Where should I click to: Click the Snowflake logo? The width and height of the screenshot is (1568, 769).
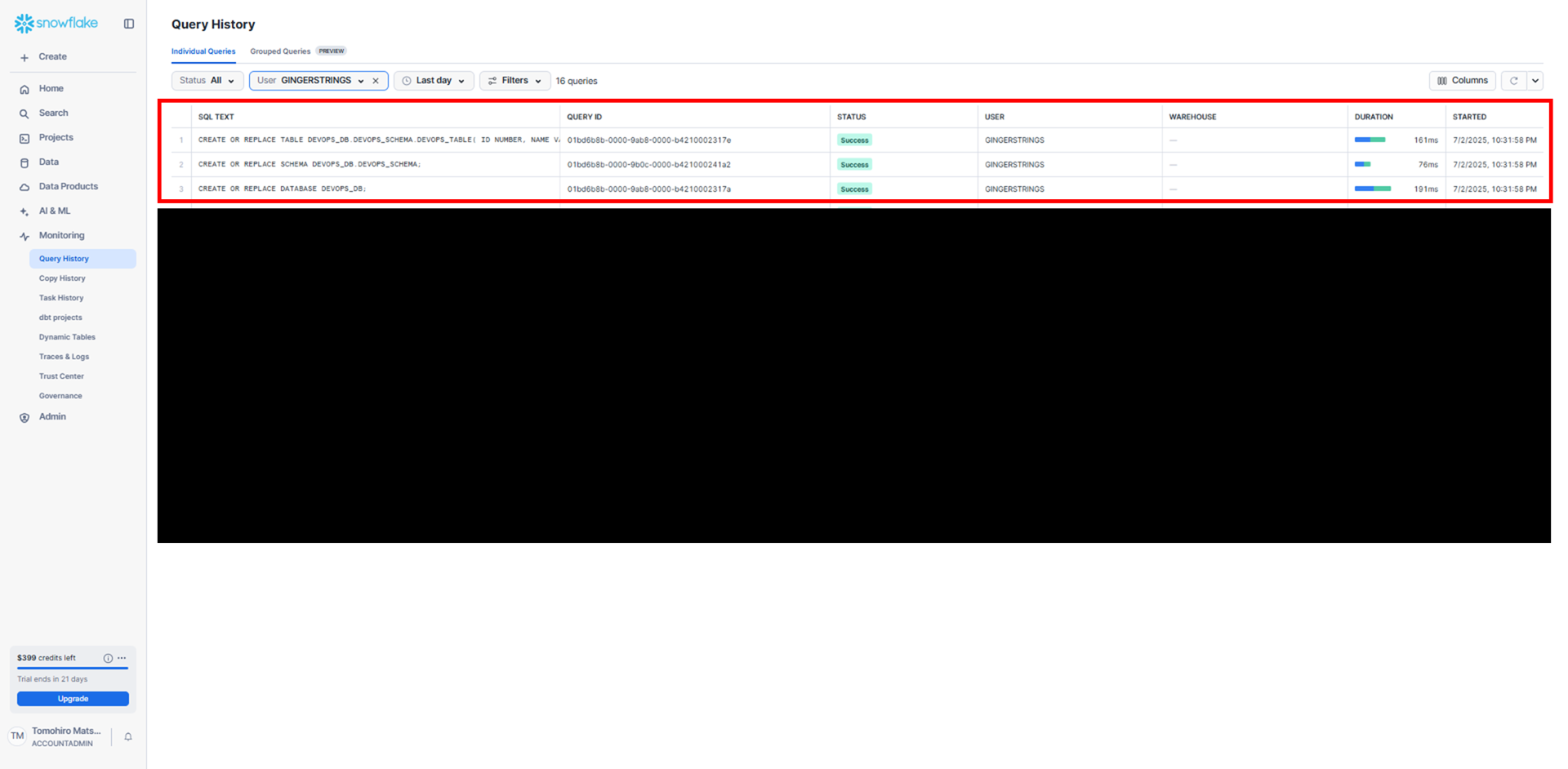click(x=56, y=24)
